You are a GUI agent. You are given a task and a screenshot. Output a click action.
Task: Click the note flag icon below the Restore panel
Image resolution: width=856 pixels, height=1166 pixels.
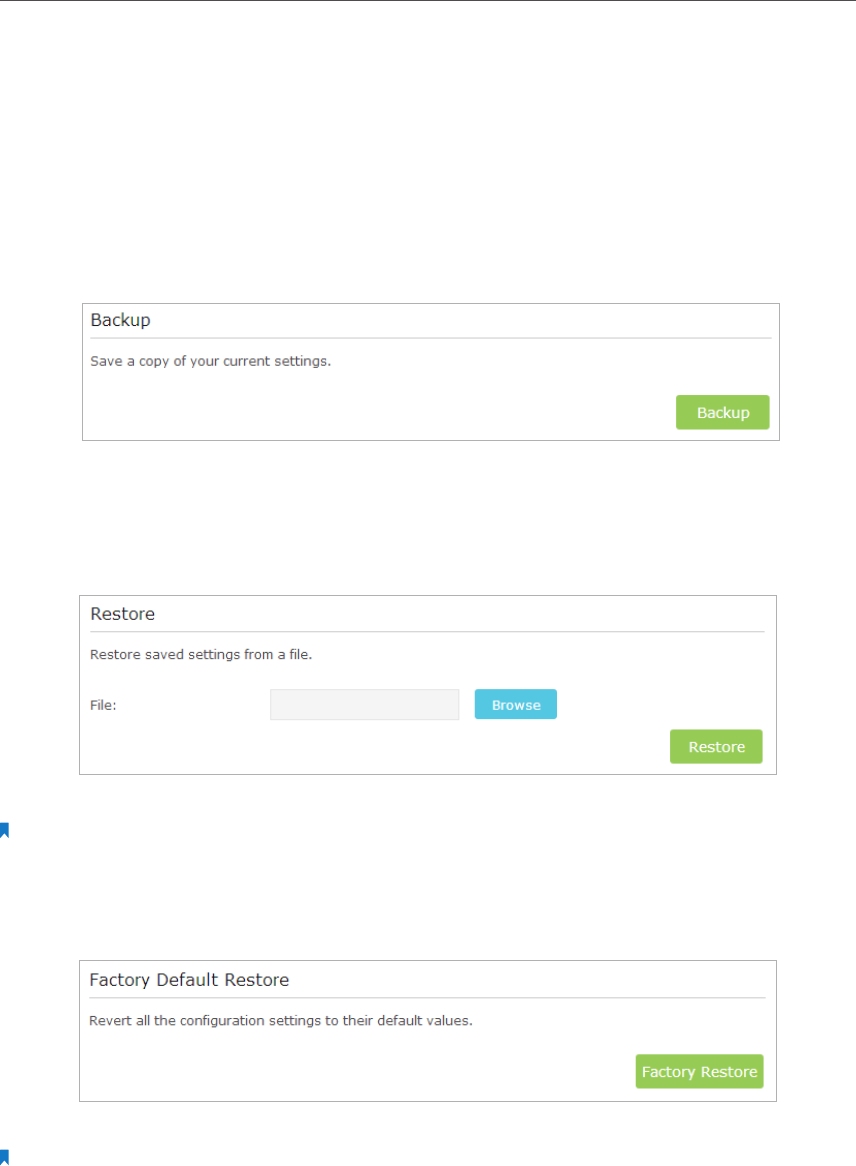point(4,829)
